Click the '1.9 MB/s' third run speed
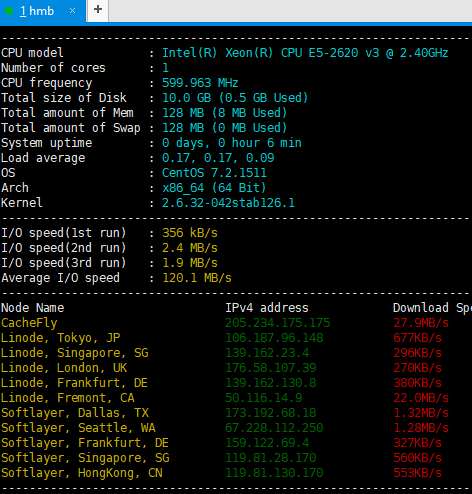The image size is (472, 494). pyautogui.click(x=190, y=263)
